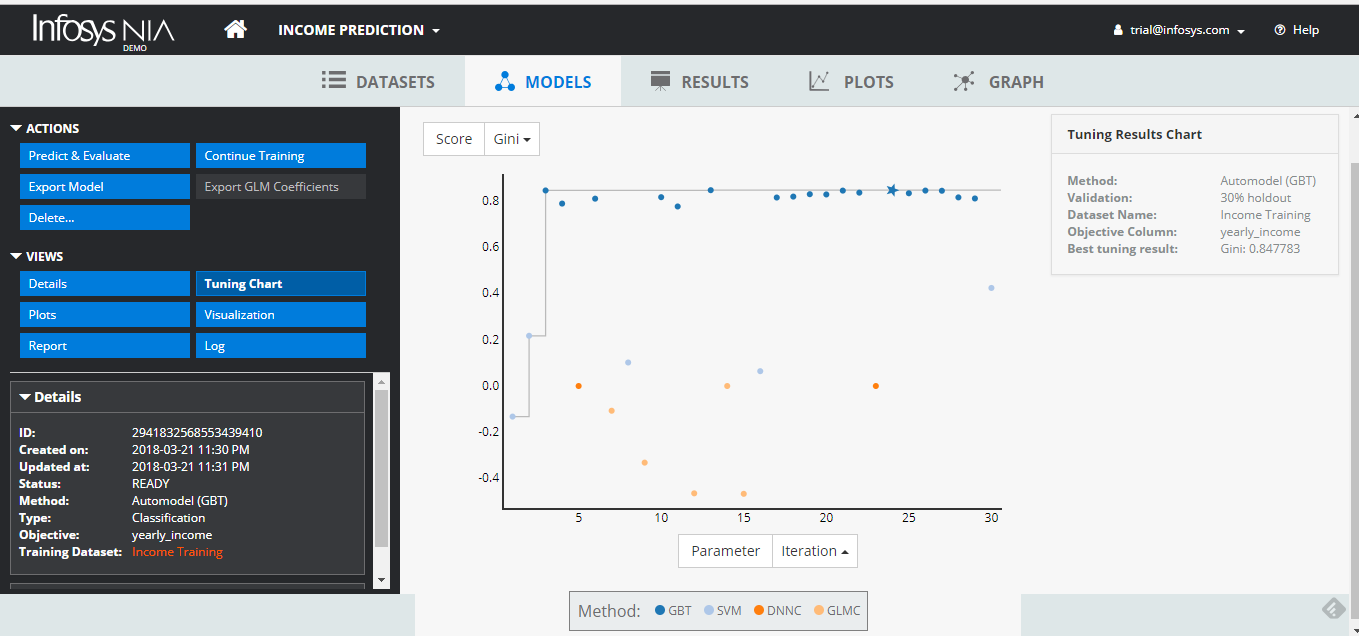Image resolution: width=1359 pixels, height=636 pixels.
Task: Click the Results presentation icon
Action: click(659, 81)
